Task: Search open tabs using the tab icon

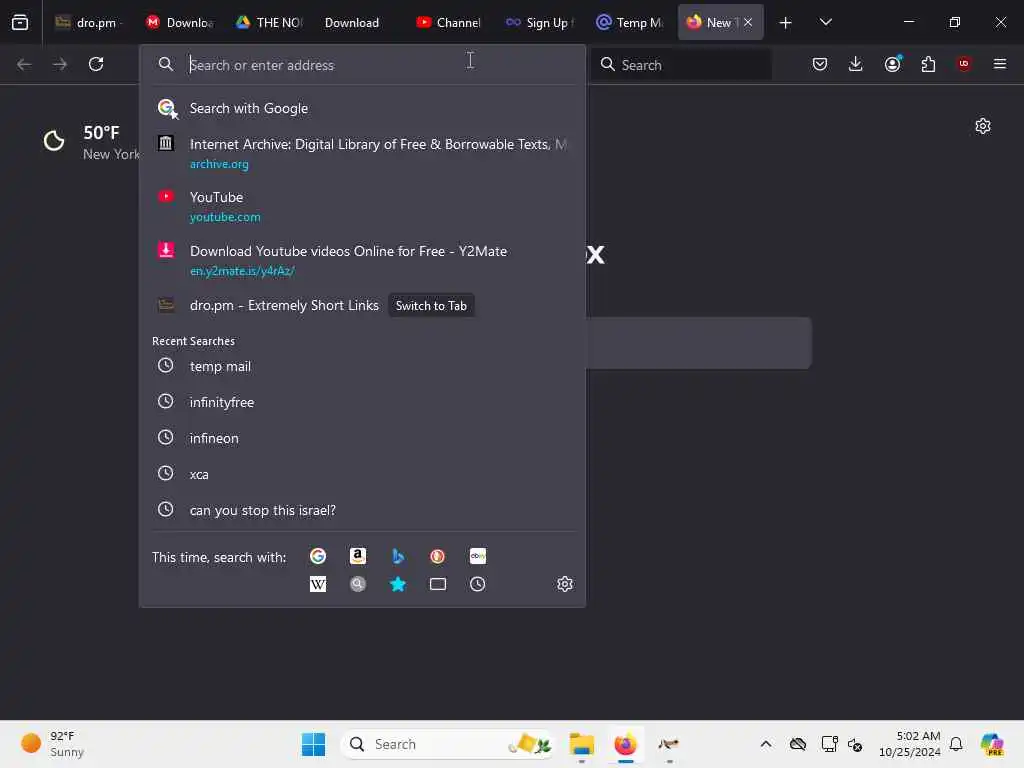Action: tap(438, 584)
